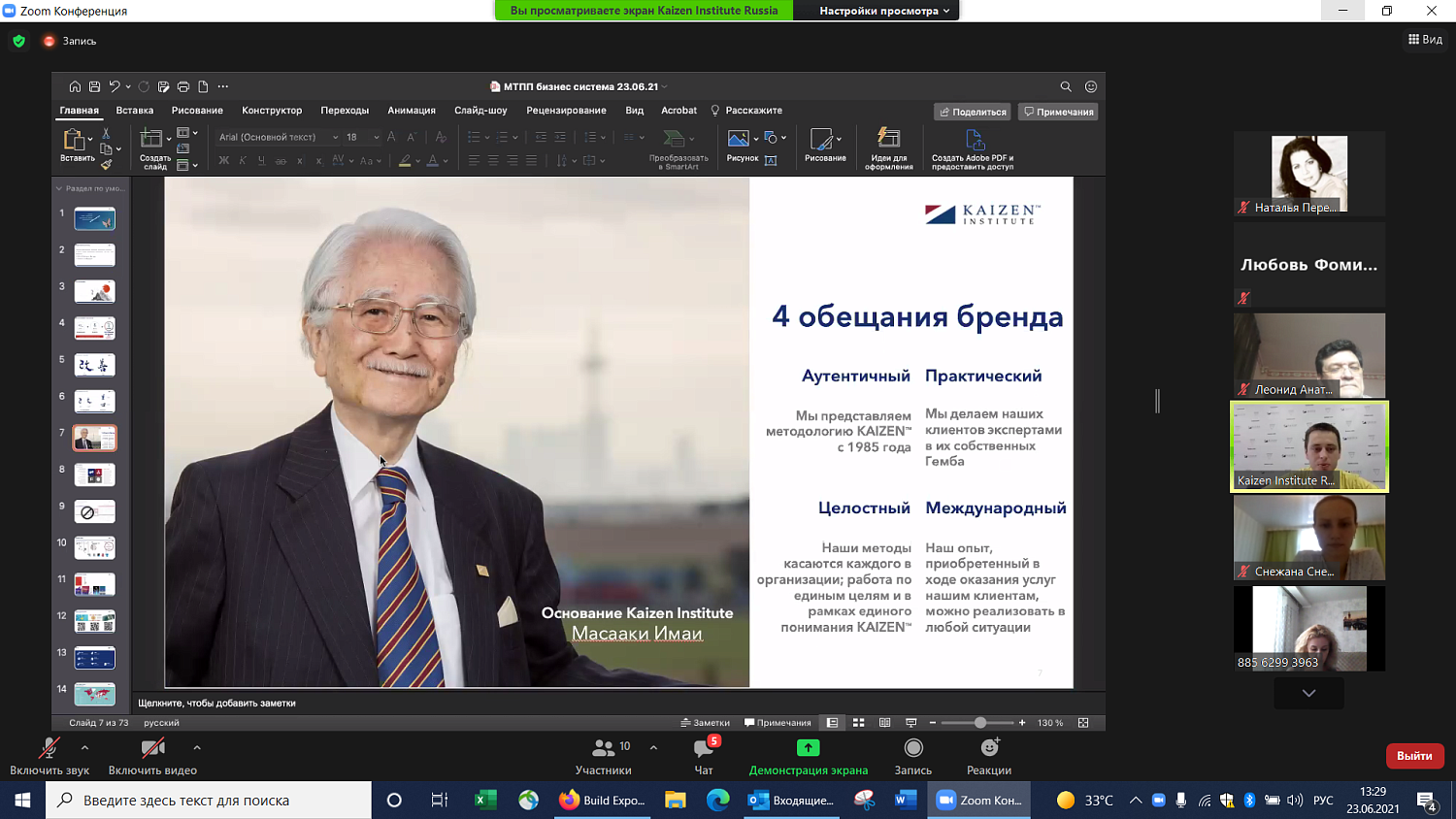The height and width of the screenshot is (819, 1456).
Task: Open the Переходы ribbon tab
Action: coord(345,111)
